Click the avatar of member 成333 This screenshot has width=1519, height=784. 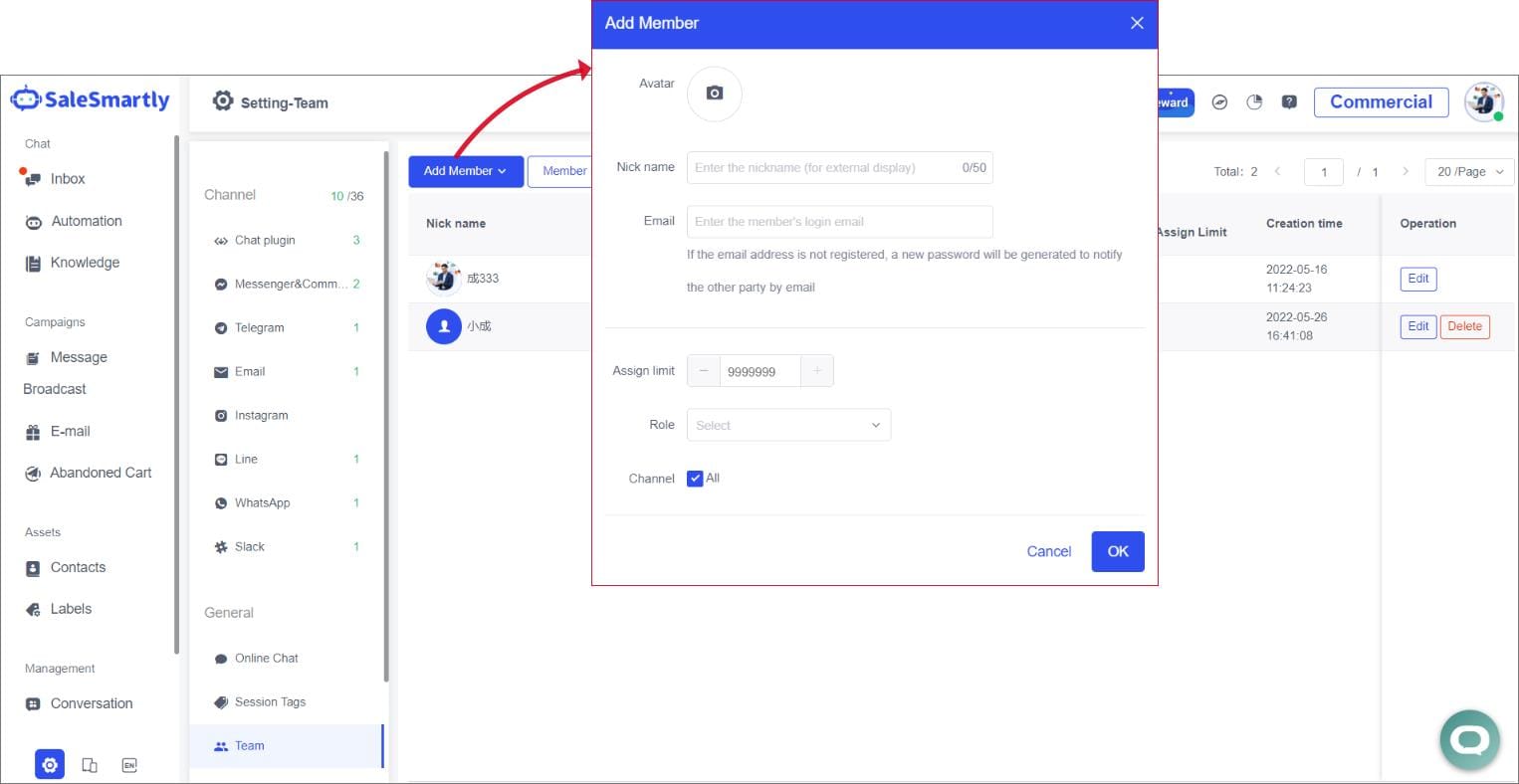click(443, 278)
